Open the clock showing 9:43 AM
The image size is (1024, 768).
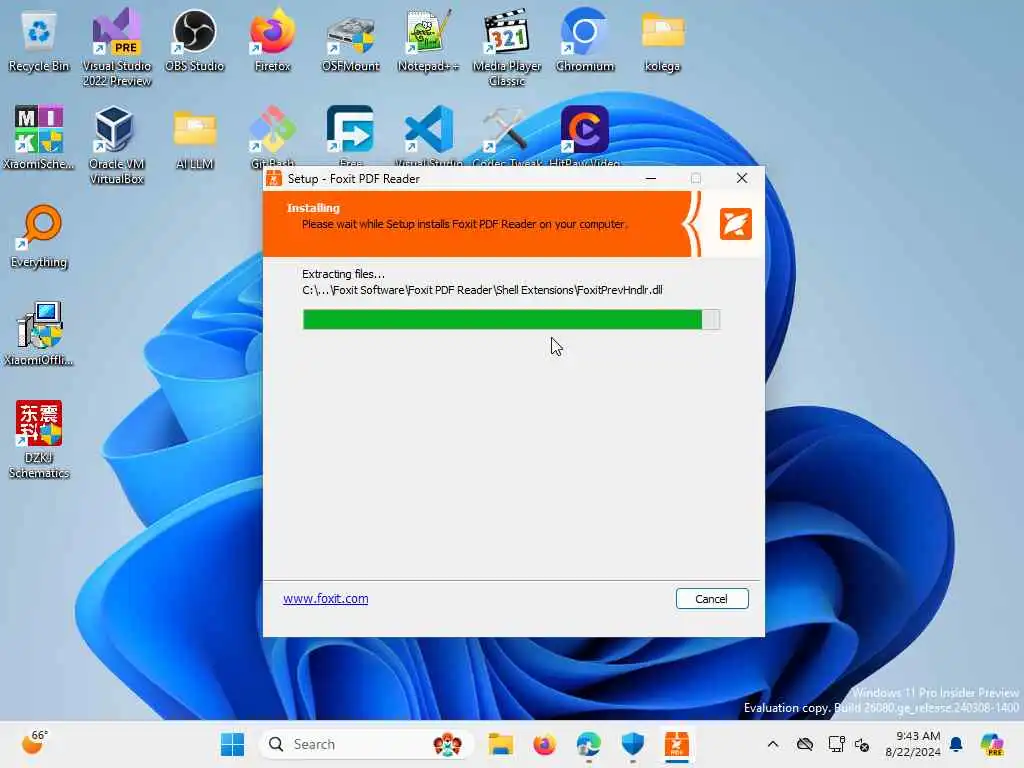coord(912,744)
